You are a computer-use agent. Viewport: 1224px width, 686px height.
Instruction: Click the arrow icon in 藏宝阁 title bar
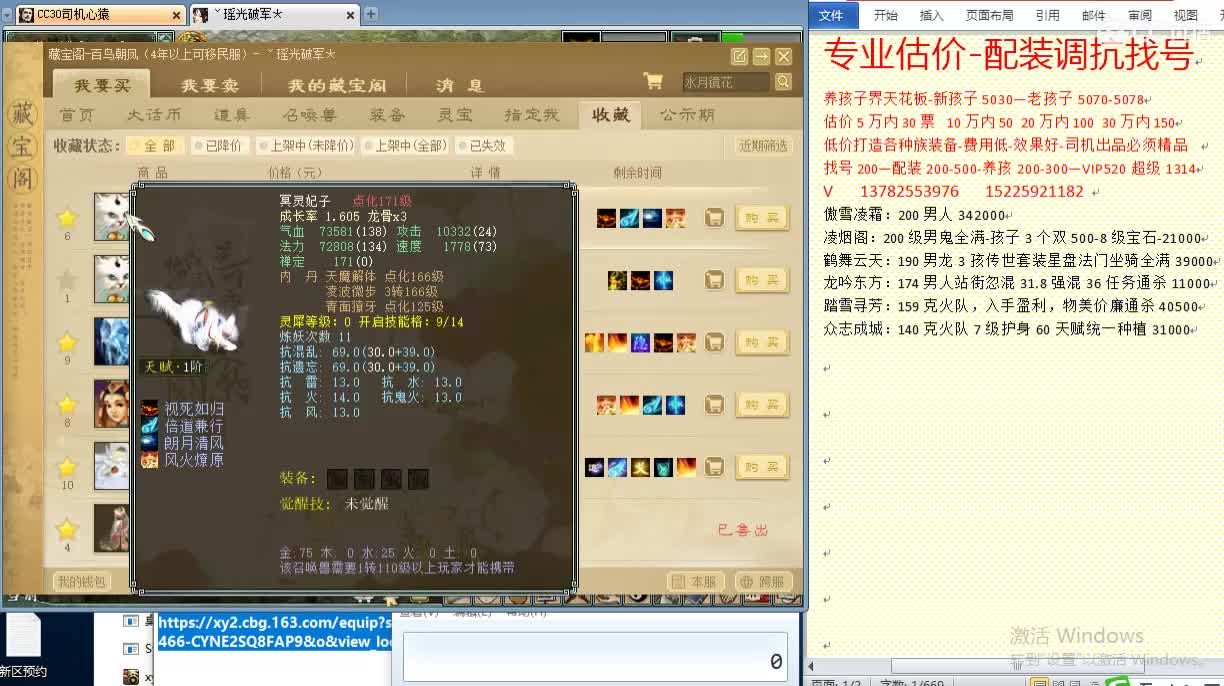762,56
